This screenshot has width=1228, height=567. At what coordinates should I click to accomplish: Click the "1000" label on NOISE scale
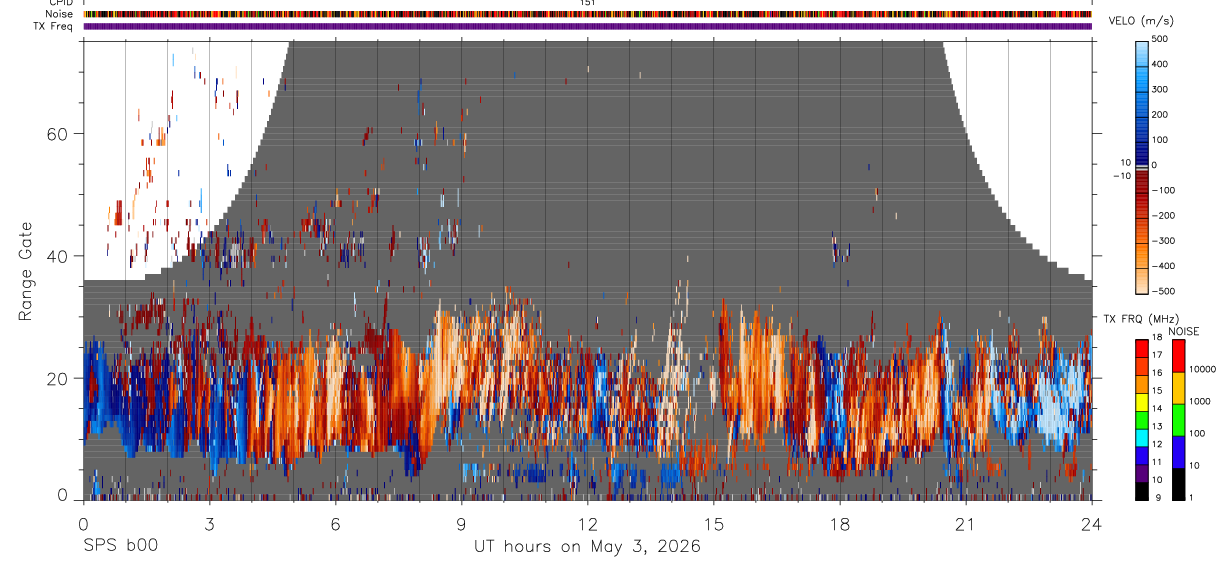[1202, 401]
